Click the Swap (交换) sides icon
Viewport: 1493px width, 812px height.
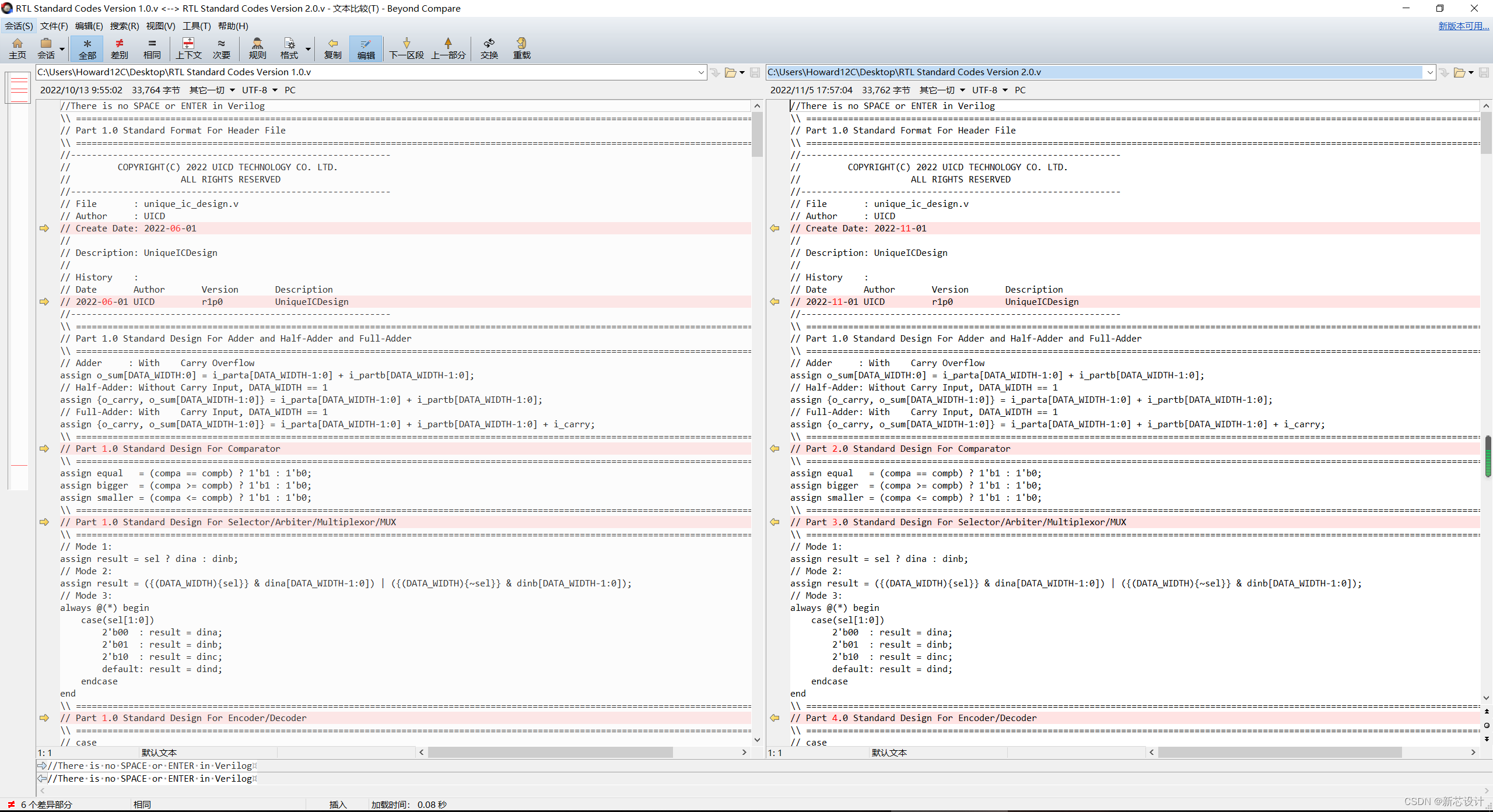pyautogui.click(x=489, y=48)
